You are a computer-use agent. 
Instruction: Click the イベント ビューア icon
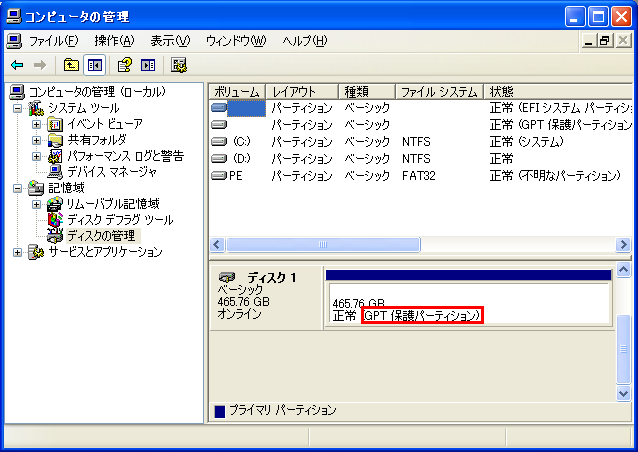tap(55, 124)
